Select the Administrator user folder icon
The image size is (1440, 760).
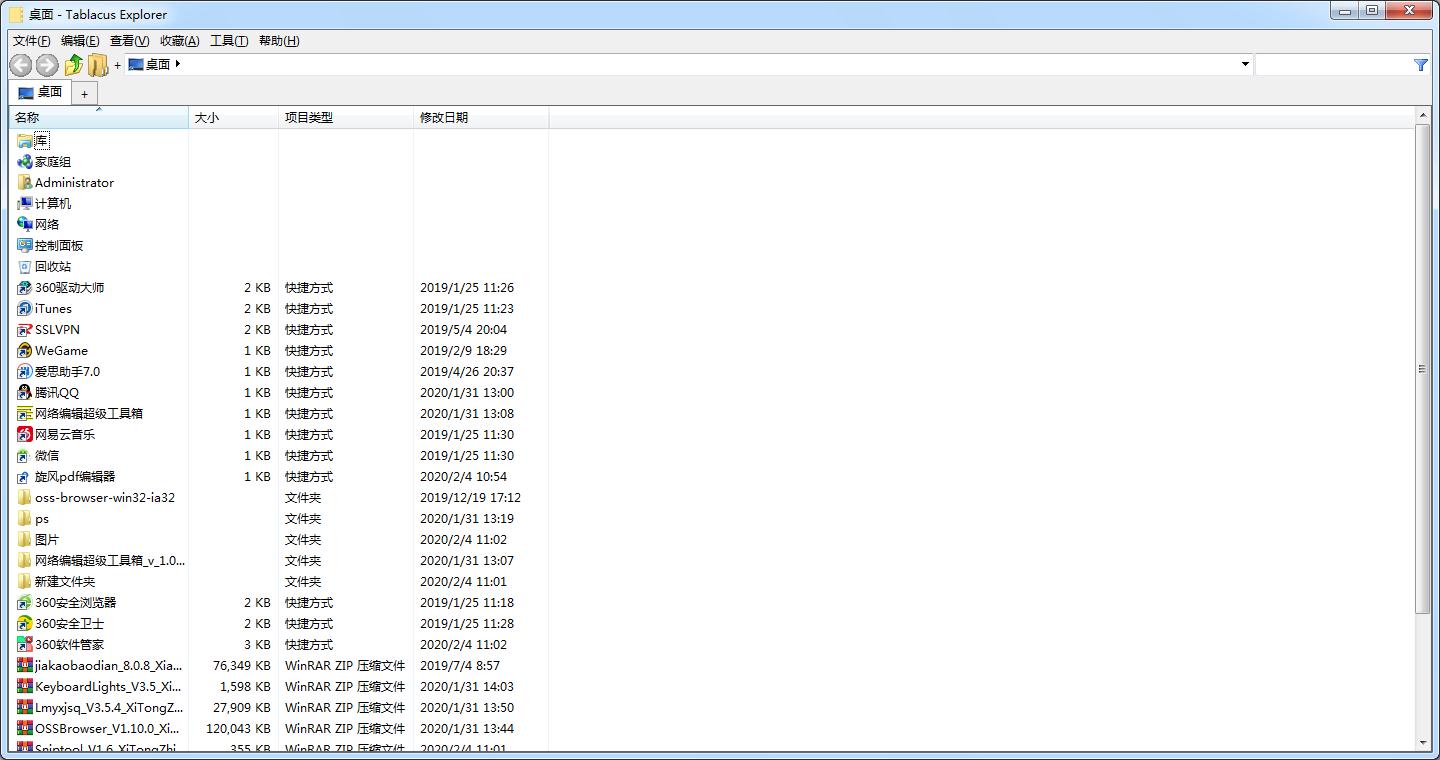(25, 183)
